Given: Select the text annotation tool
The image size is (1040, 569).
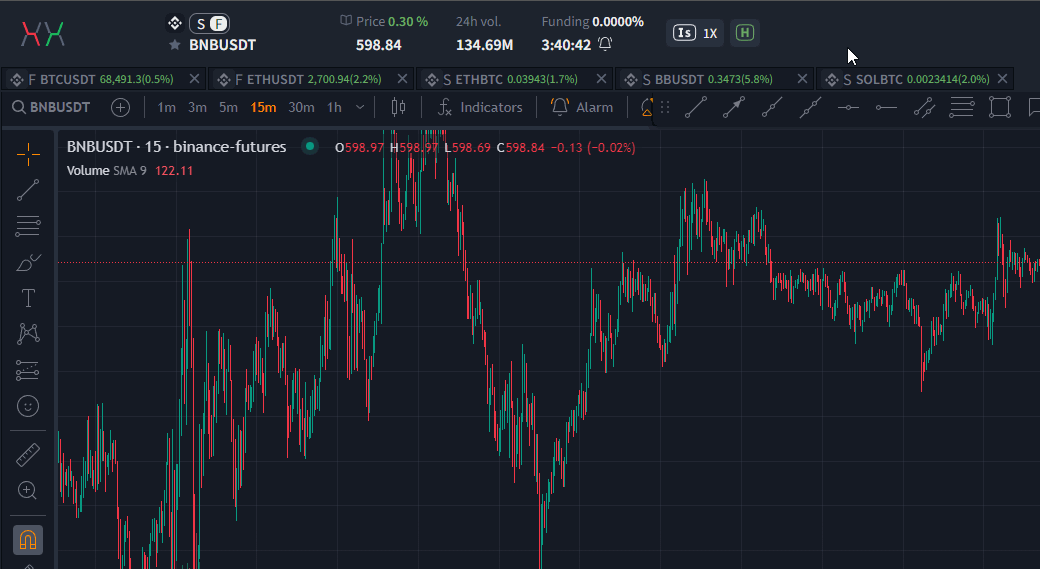Looking at the screenshot, I should tap(28, 298).
